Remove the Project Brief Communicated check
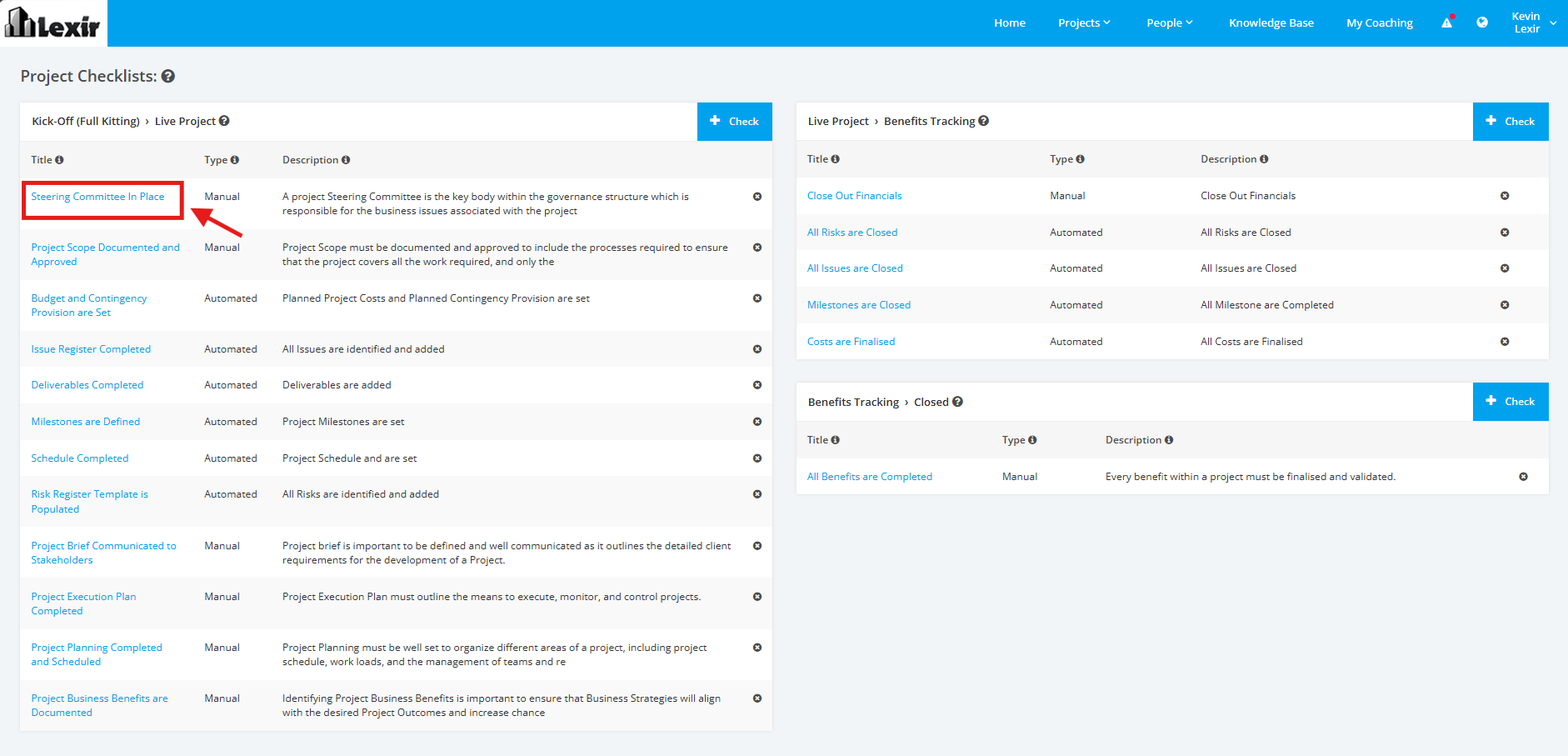 tap(757, 546)
